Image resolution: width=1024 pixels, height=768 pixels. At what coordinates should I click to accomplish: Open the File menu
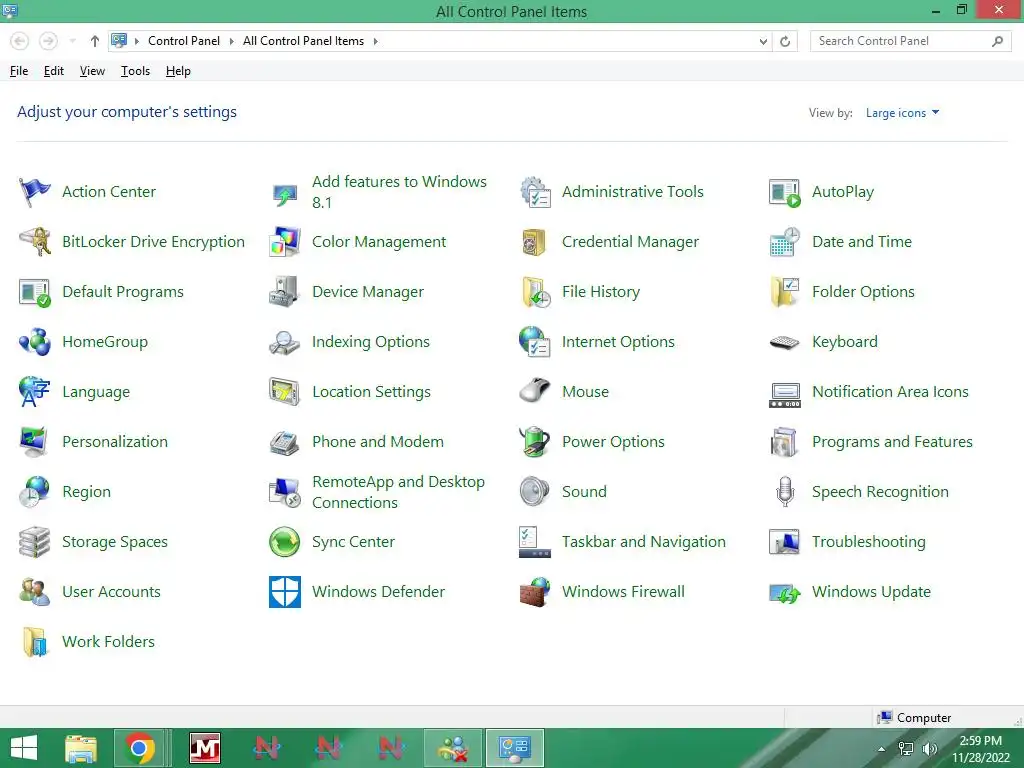coord(19,71)
